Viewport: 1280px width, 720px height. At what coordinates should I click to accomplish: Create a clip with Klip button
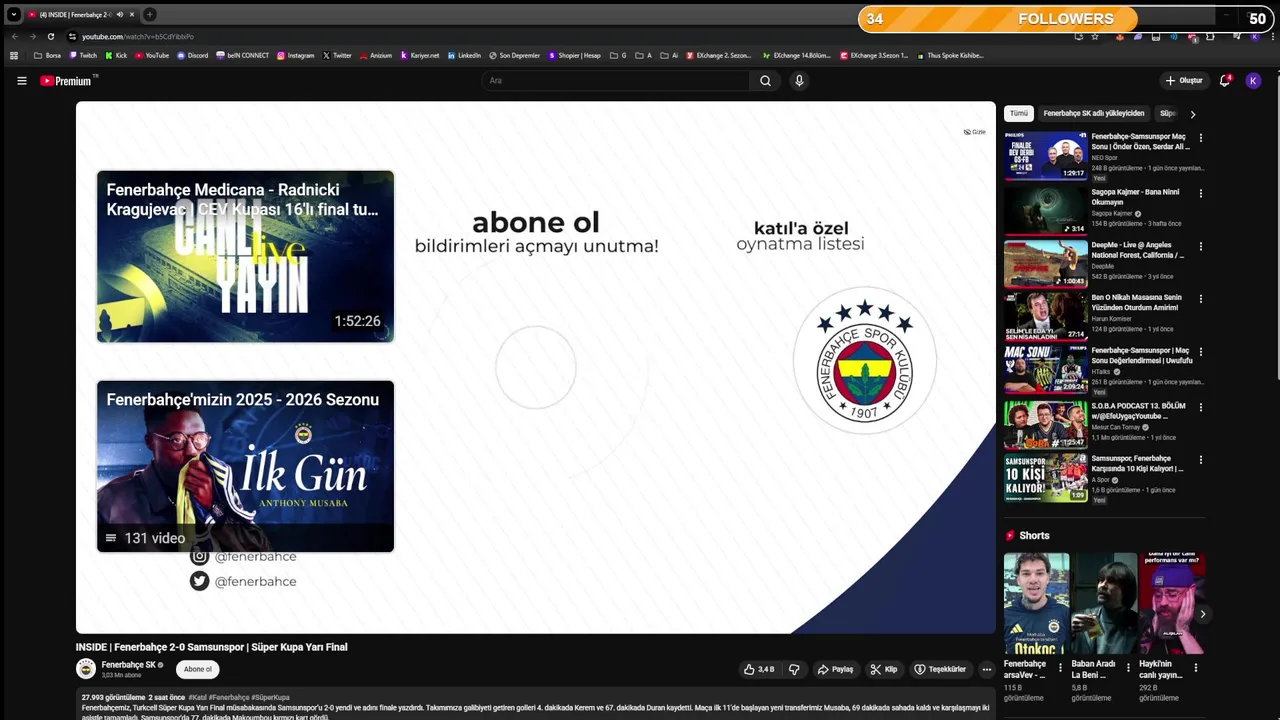click(x=884, y=669)
